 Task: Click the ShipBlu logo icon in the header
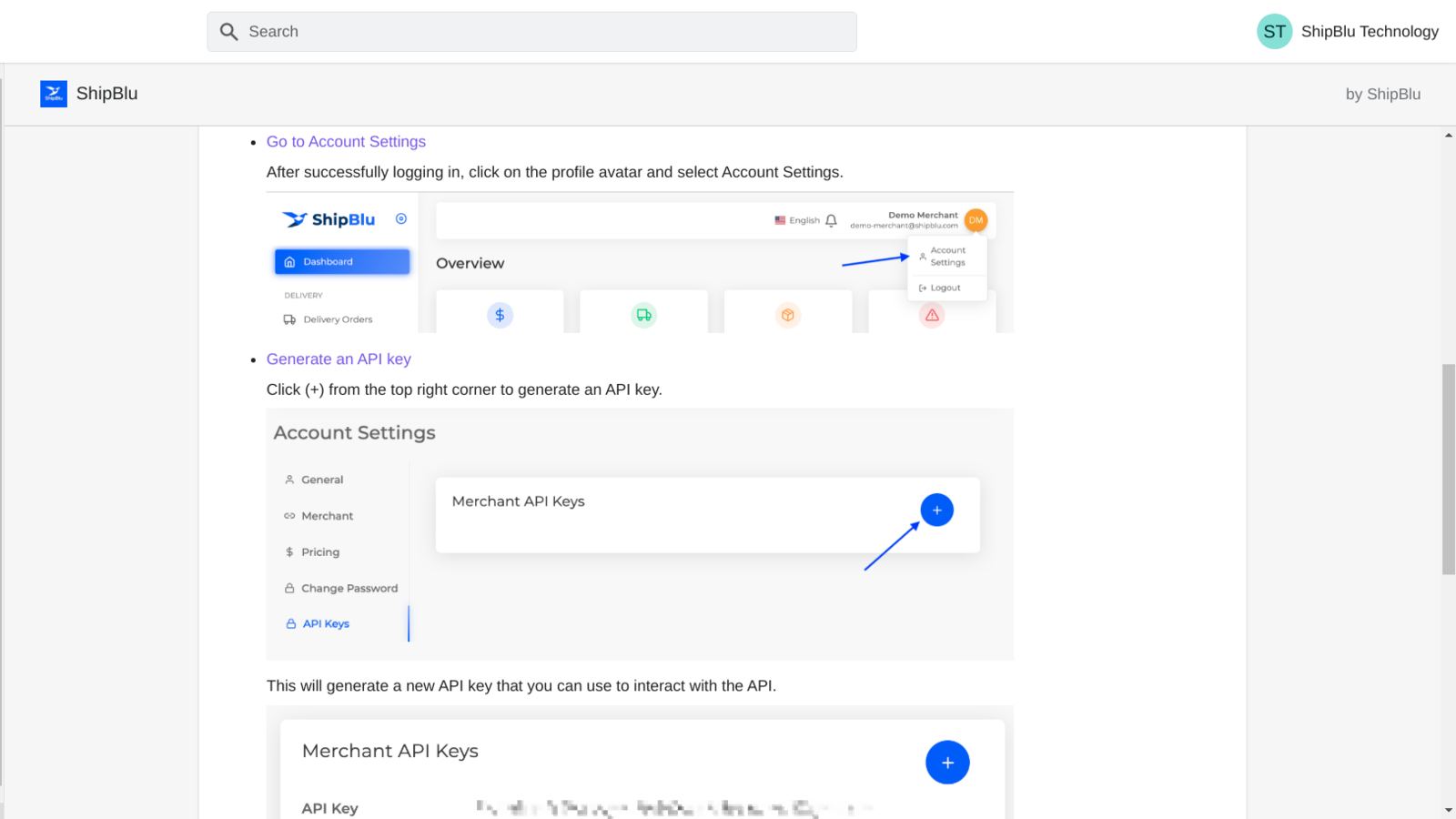pos(54,94)
